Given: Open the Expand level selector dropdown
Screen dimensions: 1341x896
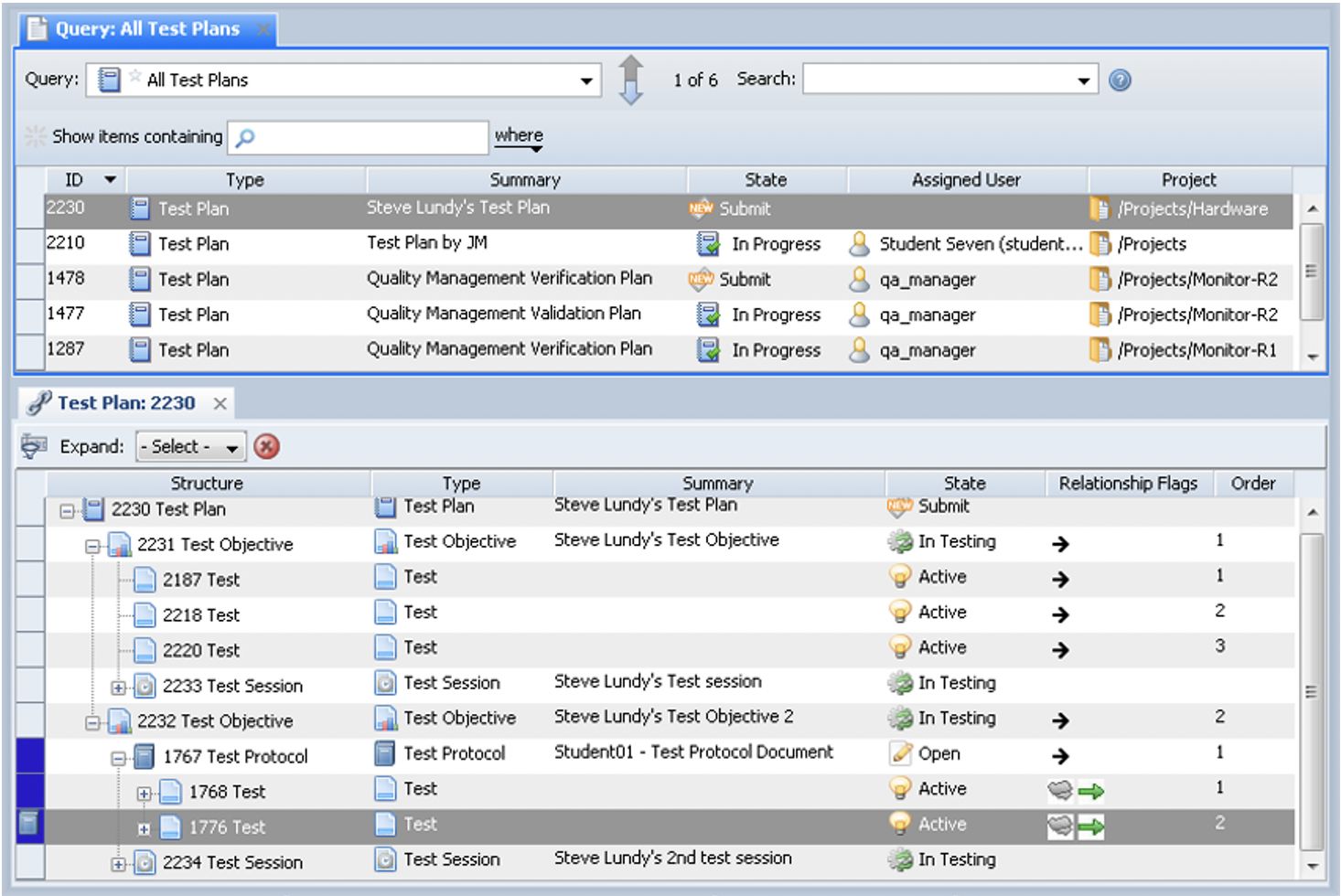Looking at the screenshot, I should [233, 448].
